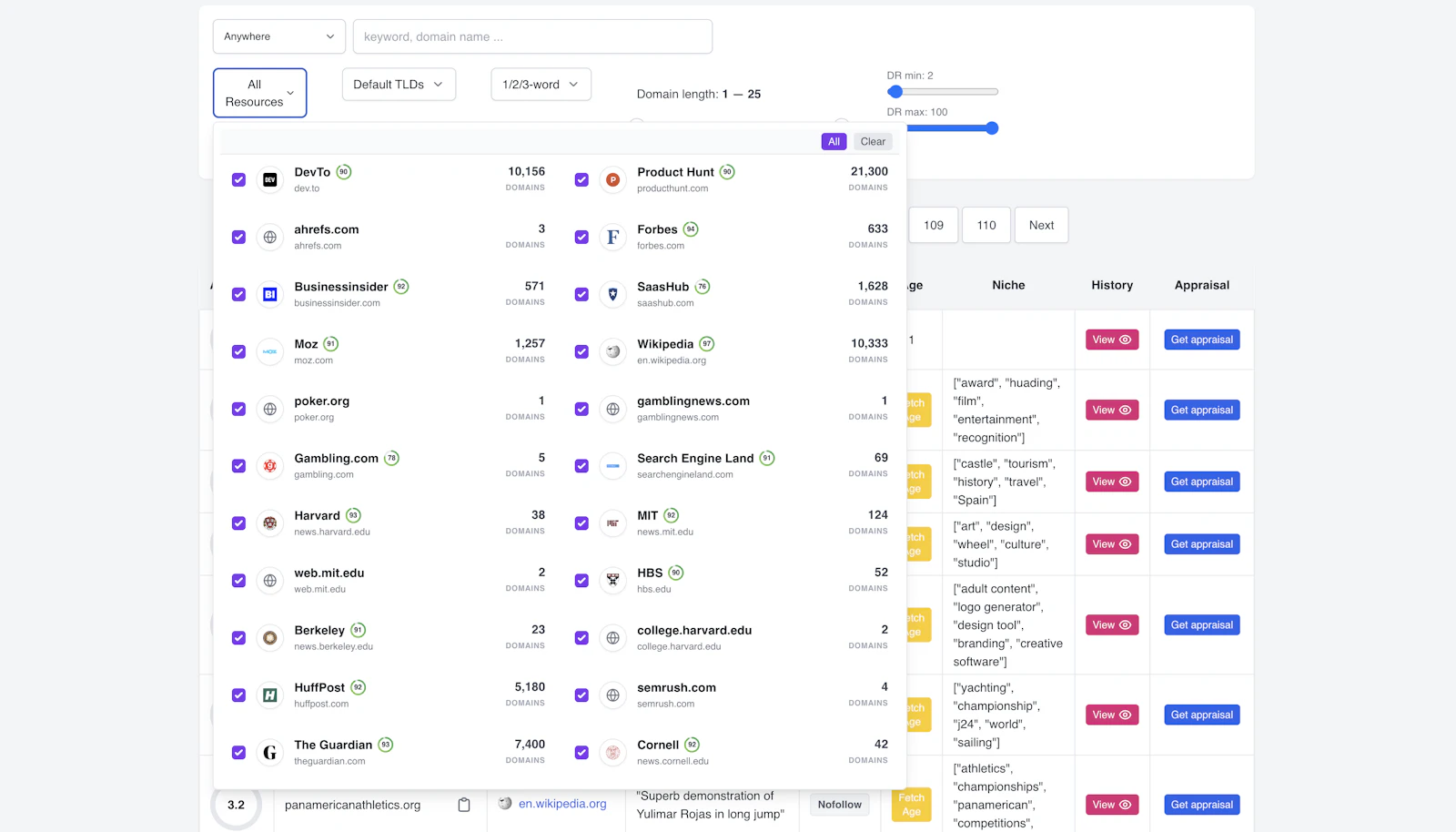The image size is (1456, 832).
Task: Click the Businessinsider BI logo icon
Action: [x=270, y=295]
